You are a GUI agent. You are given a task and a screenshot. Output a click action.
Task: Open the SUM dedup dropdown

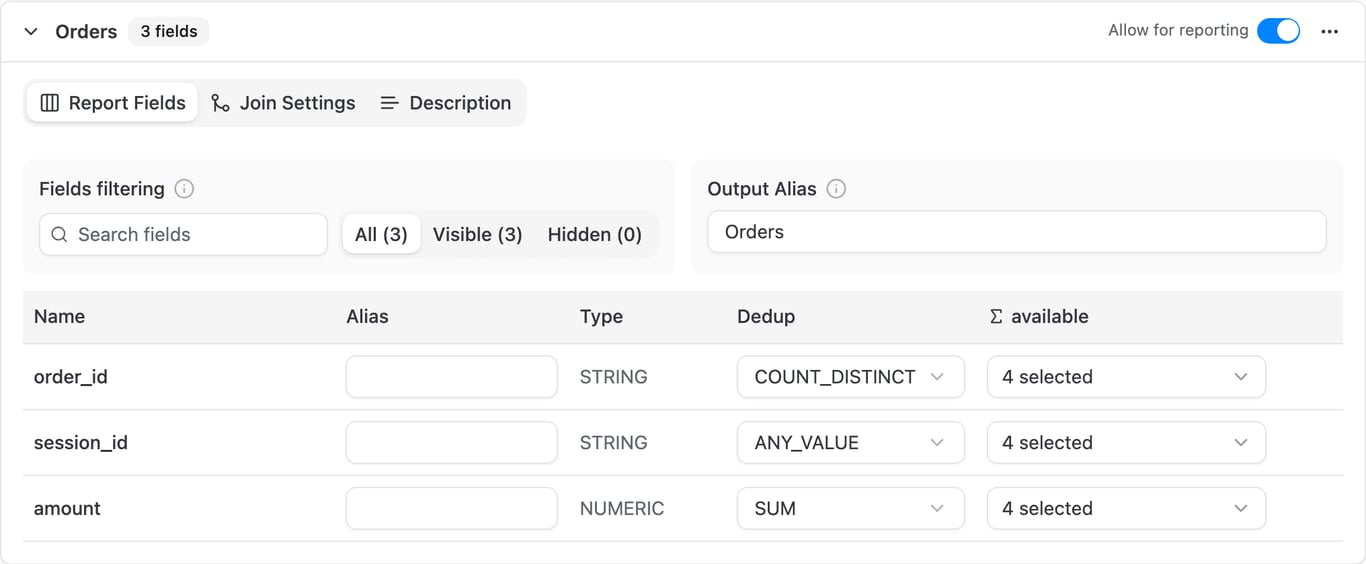(x=851, y=508)
